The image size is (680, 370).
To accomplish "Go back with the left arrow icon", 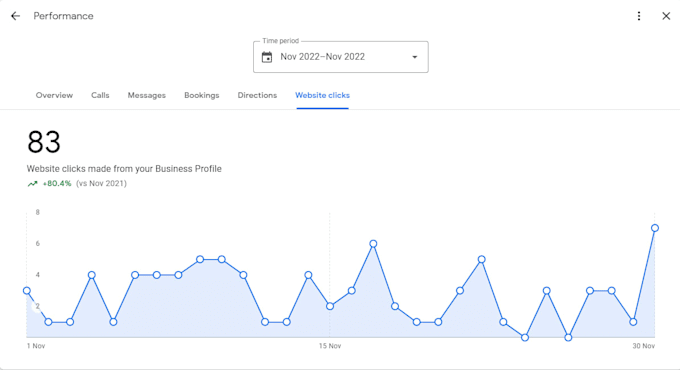I will [16, 16].
